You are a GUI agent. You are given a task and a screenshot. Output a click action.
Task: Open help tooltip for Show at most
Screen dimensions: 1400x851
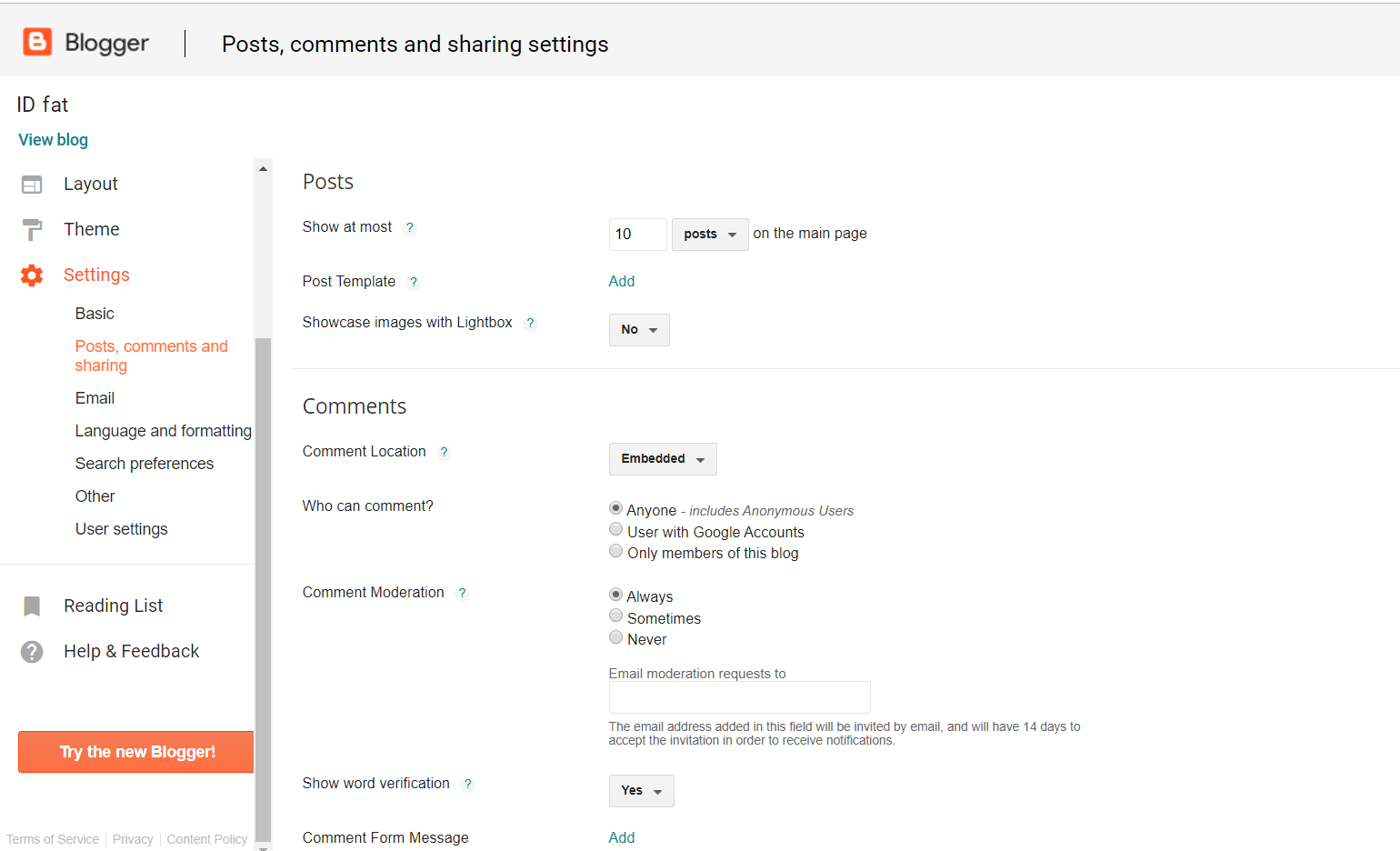point(410,227)
